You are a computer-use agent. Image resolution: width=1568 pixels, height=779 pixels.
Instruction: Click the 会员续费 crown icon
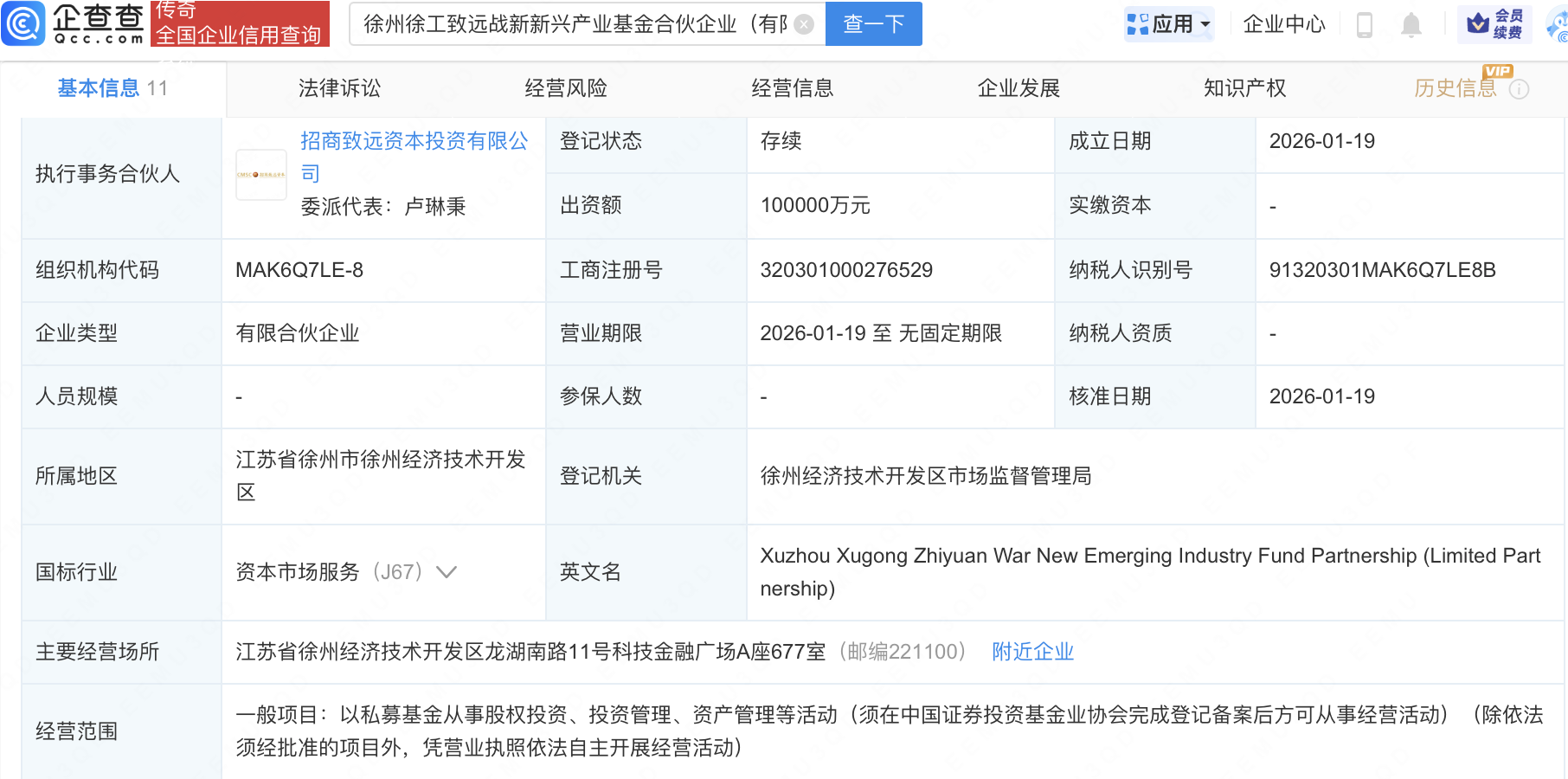click(x=1495, y=24)
